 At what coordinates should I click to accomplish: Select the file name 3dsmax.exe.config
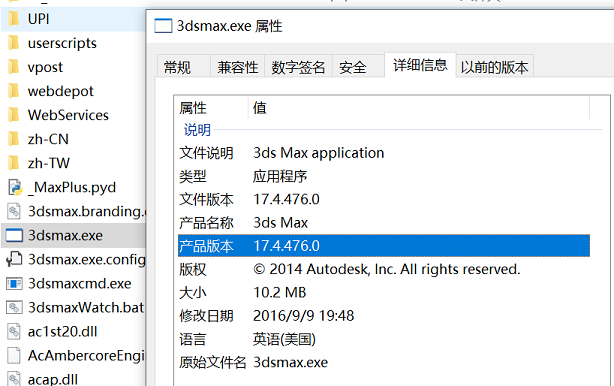pos(87,260)
